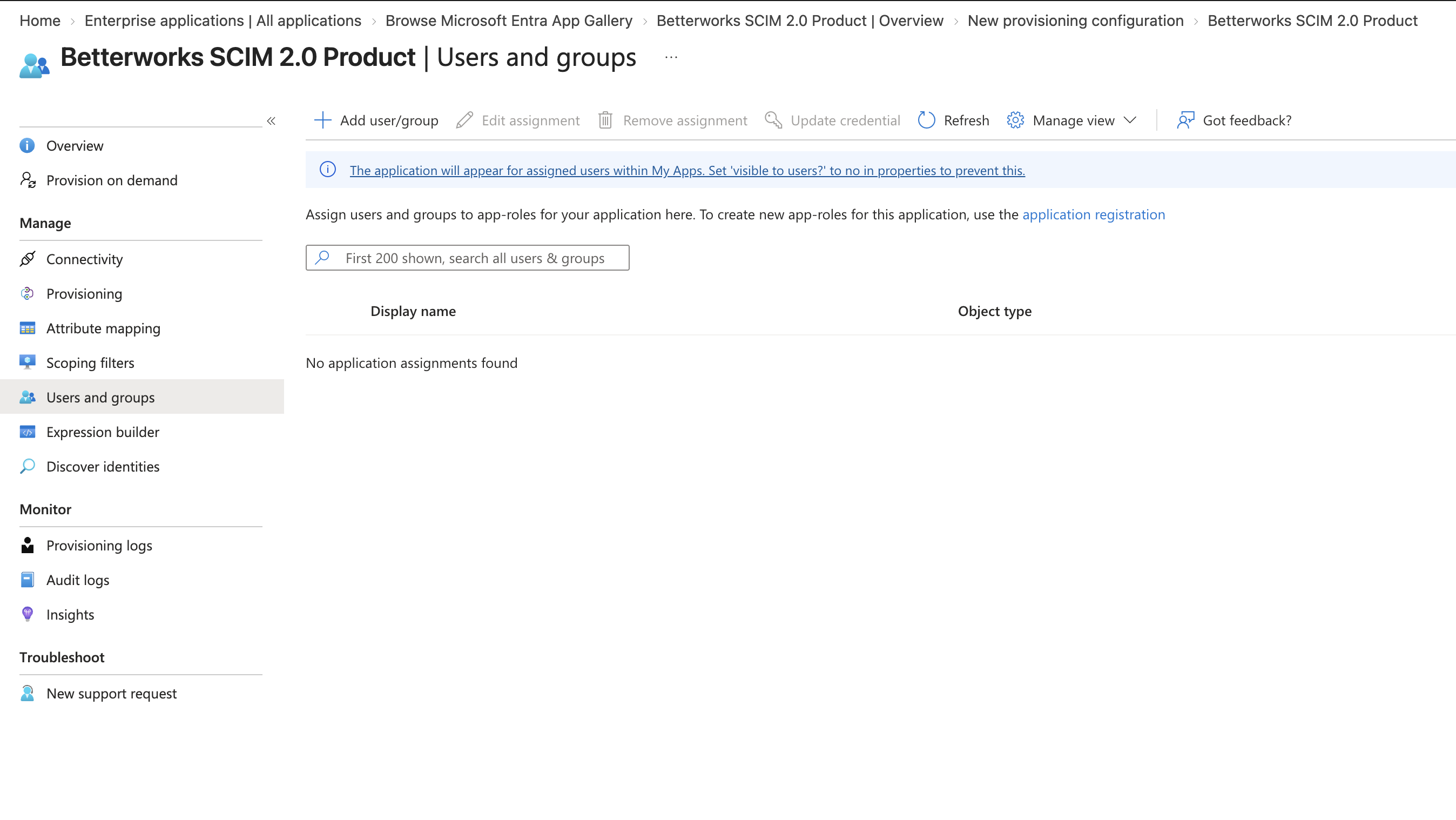
Task: Click the search all users & groups field
Action: point(468,258)
